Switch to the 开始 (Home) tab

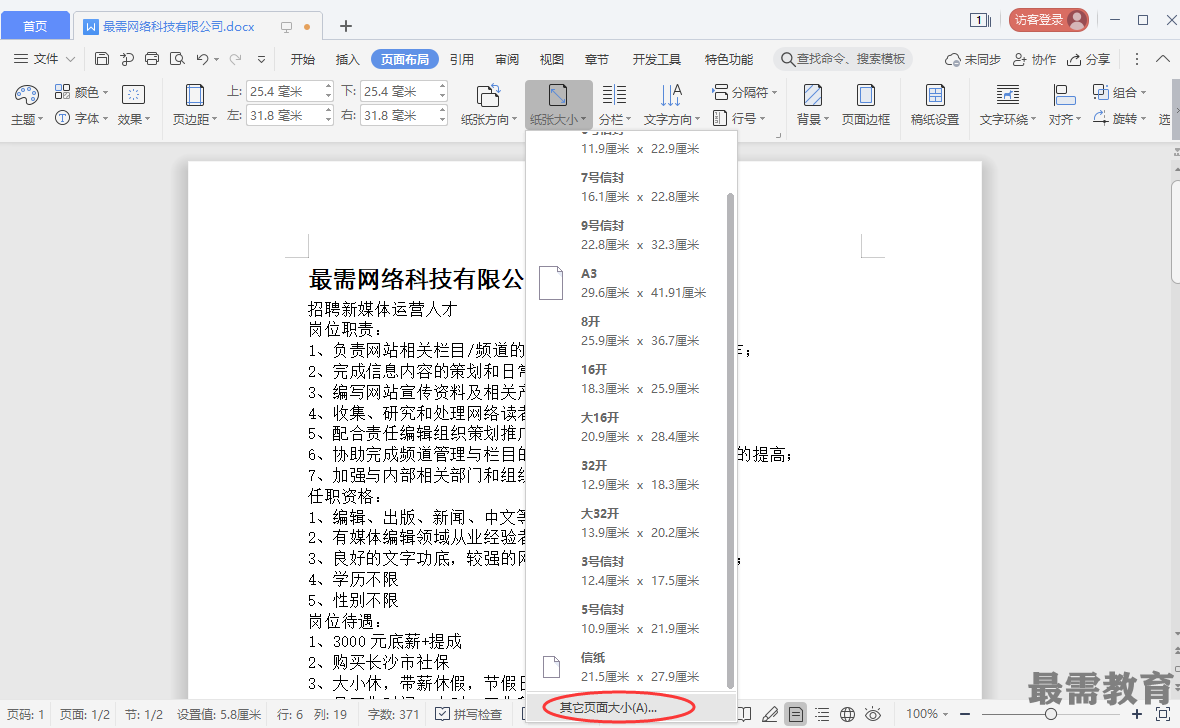coord(303,59)
